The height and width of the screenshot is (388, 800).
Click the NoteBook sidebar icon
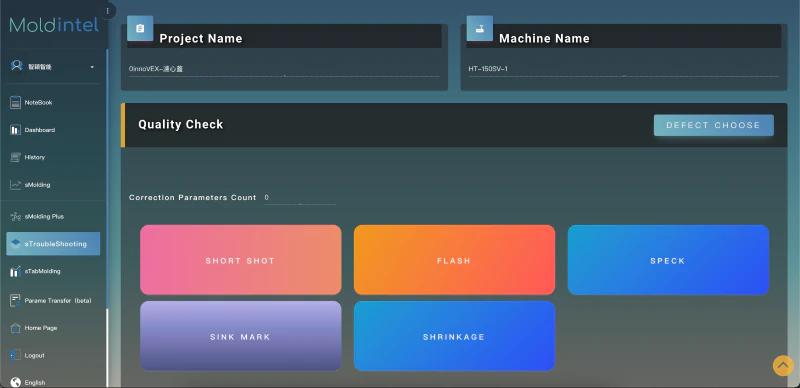(x=15, y=102)
